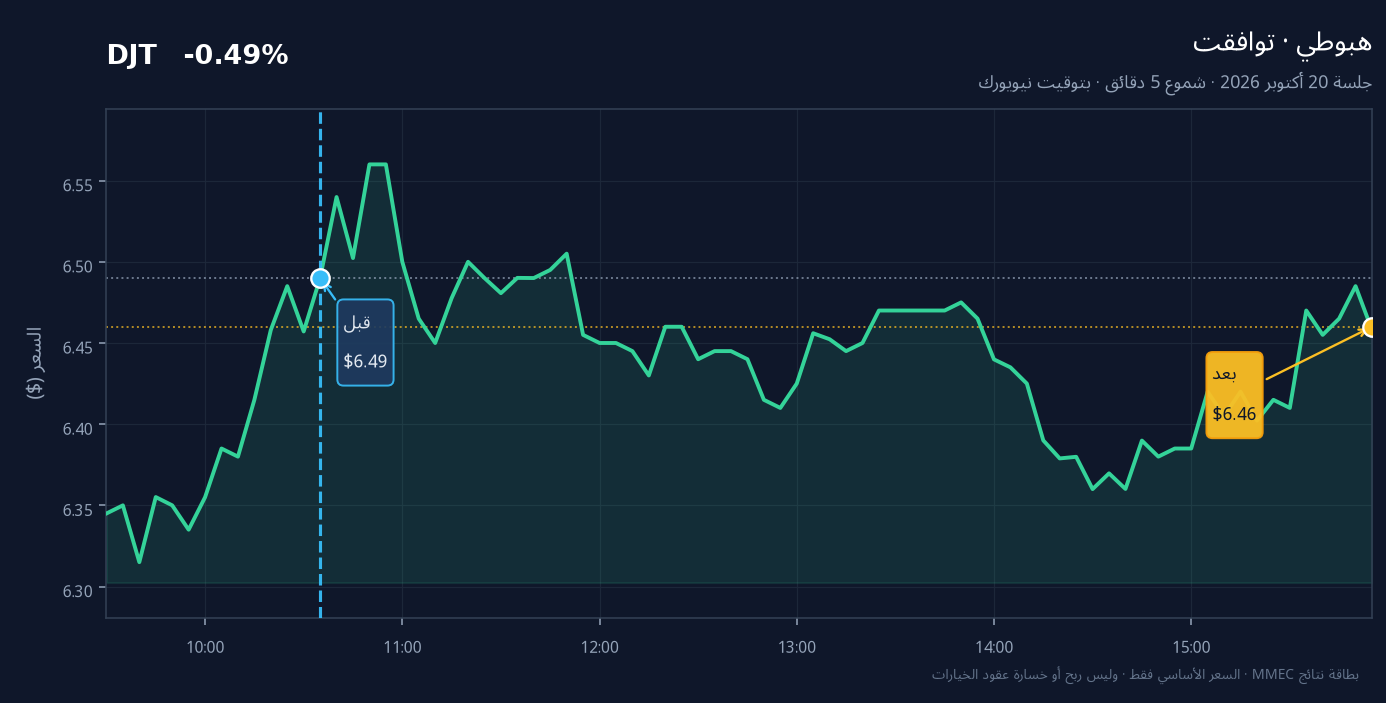Click the 15:00 time axis label

pyautogui.click(x=1191, y=647)
